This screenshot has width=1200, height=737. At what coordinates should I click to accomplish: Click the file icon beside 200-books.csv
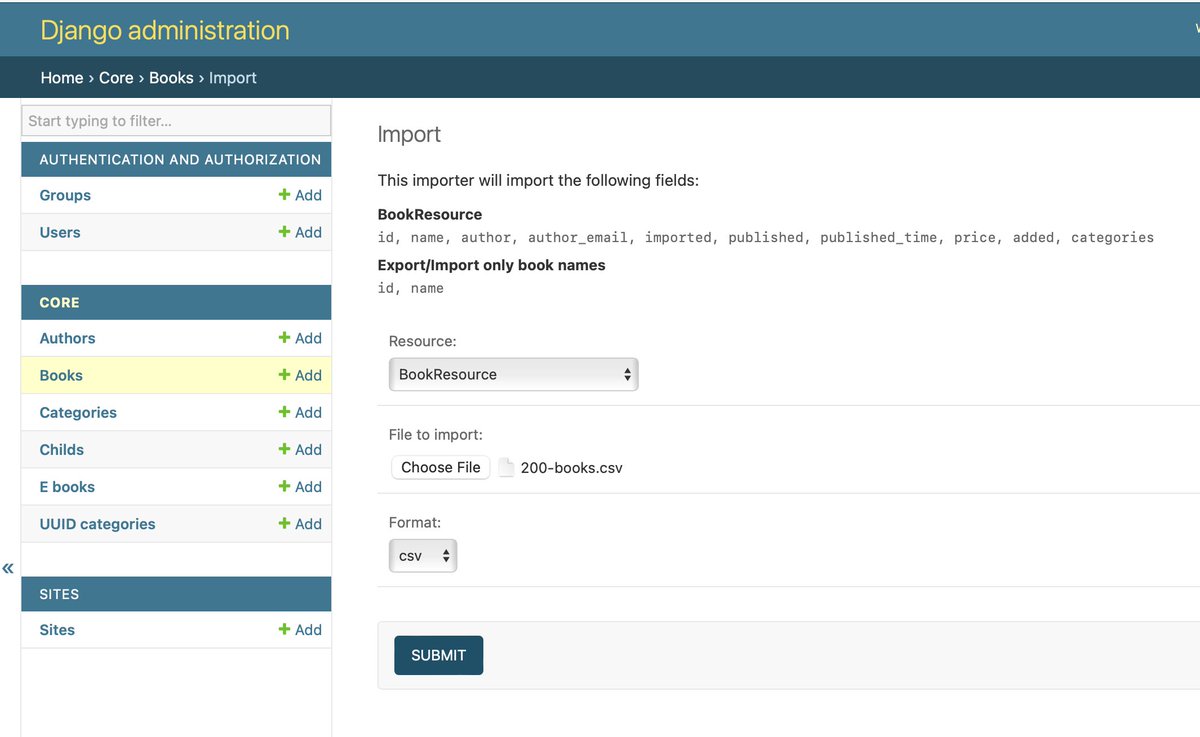[506, 466]
